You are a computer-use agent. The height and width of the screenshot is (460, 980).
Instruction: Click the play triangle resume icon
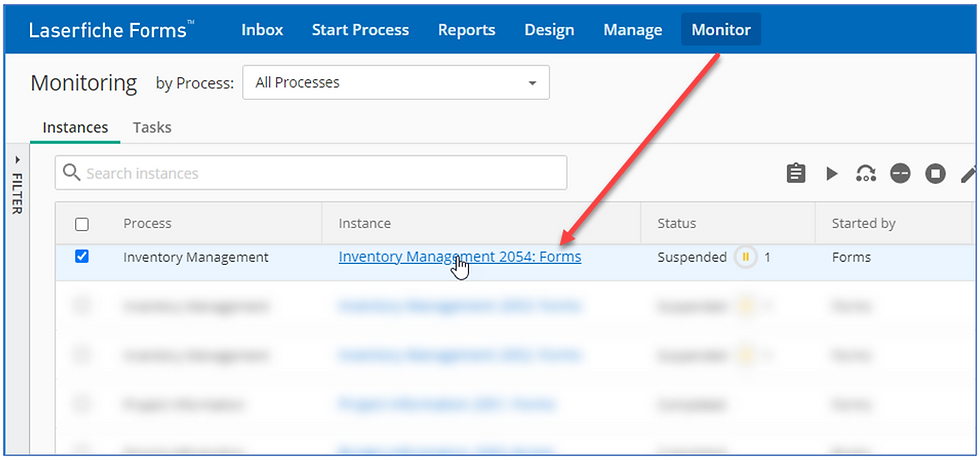pyautogui.click(x=832, y=173)
